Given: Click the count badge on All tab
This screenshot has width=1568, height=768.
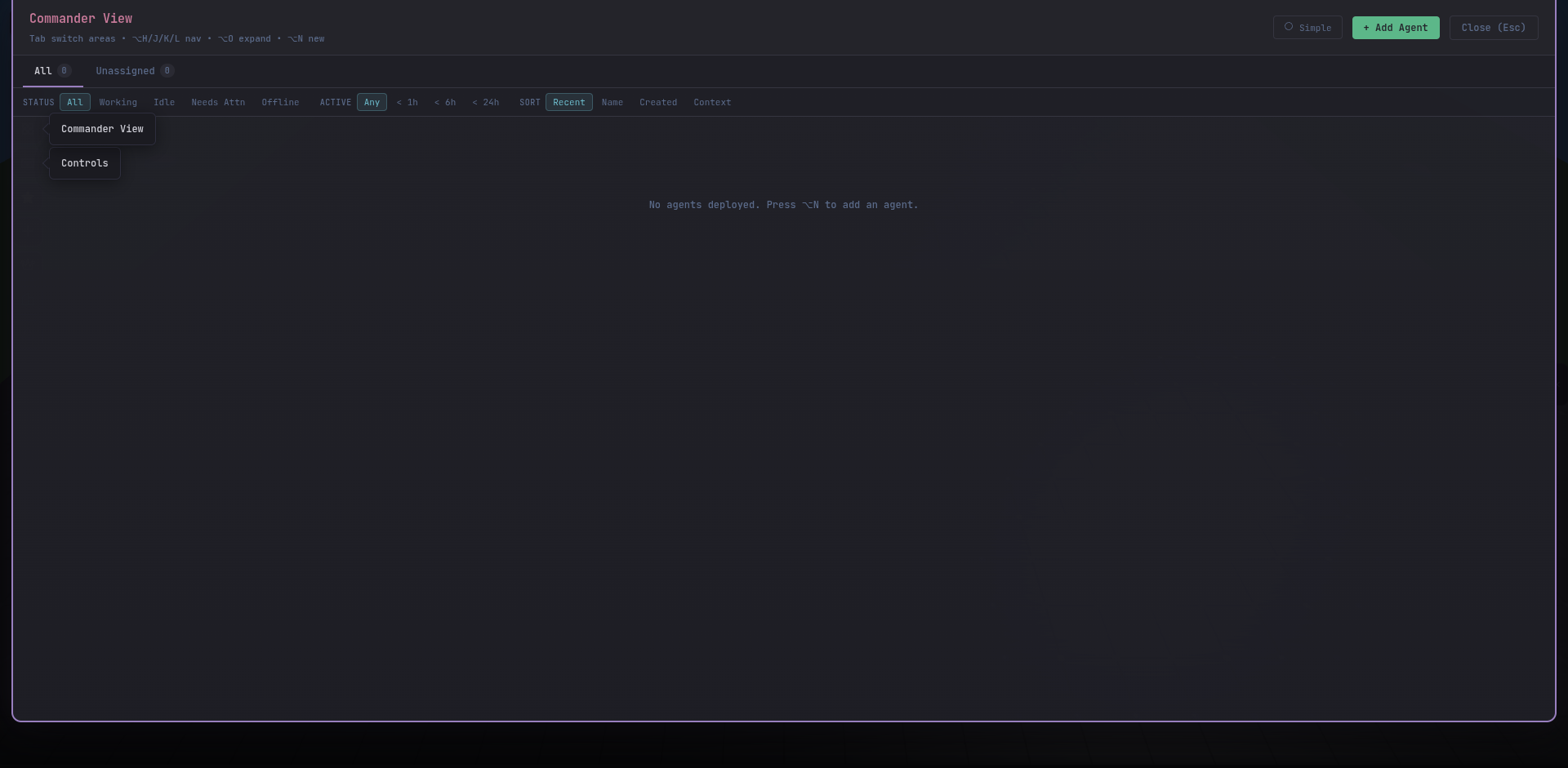Looking at the screenshot, I should click(x=64, y=71).
